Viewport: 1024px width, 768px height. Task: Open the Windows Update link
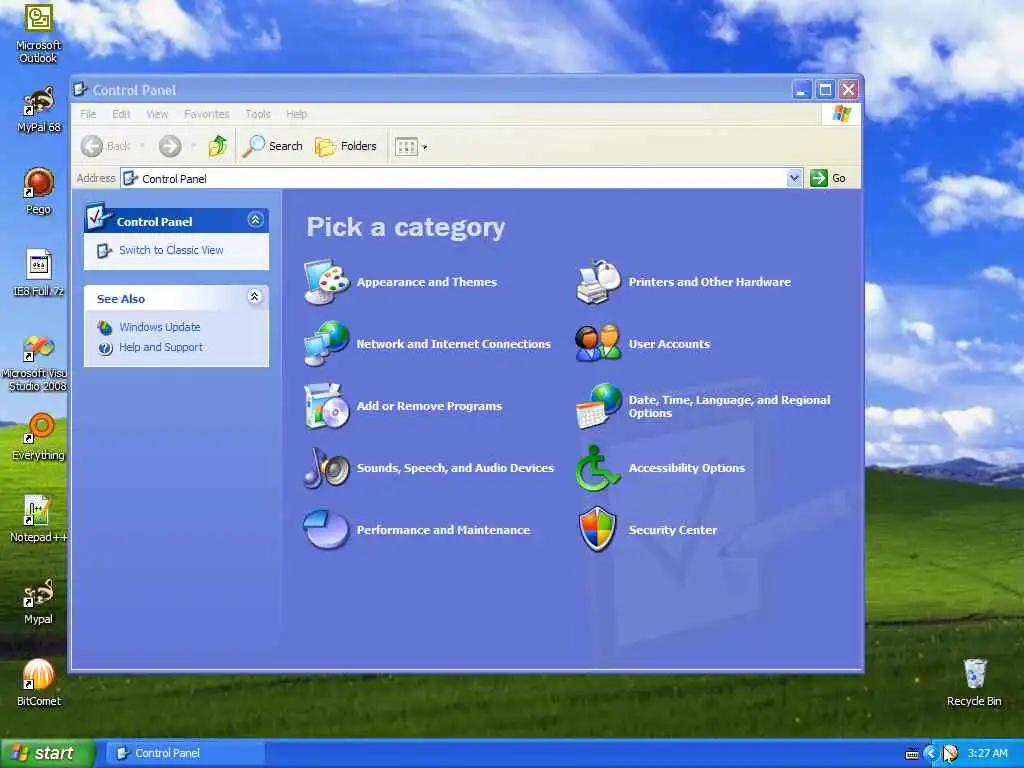tap(159, 327)
